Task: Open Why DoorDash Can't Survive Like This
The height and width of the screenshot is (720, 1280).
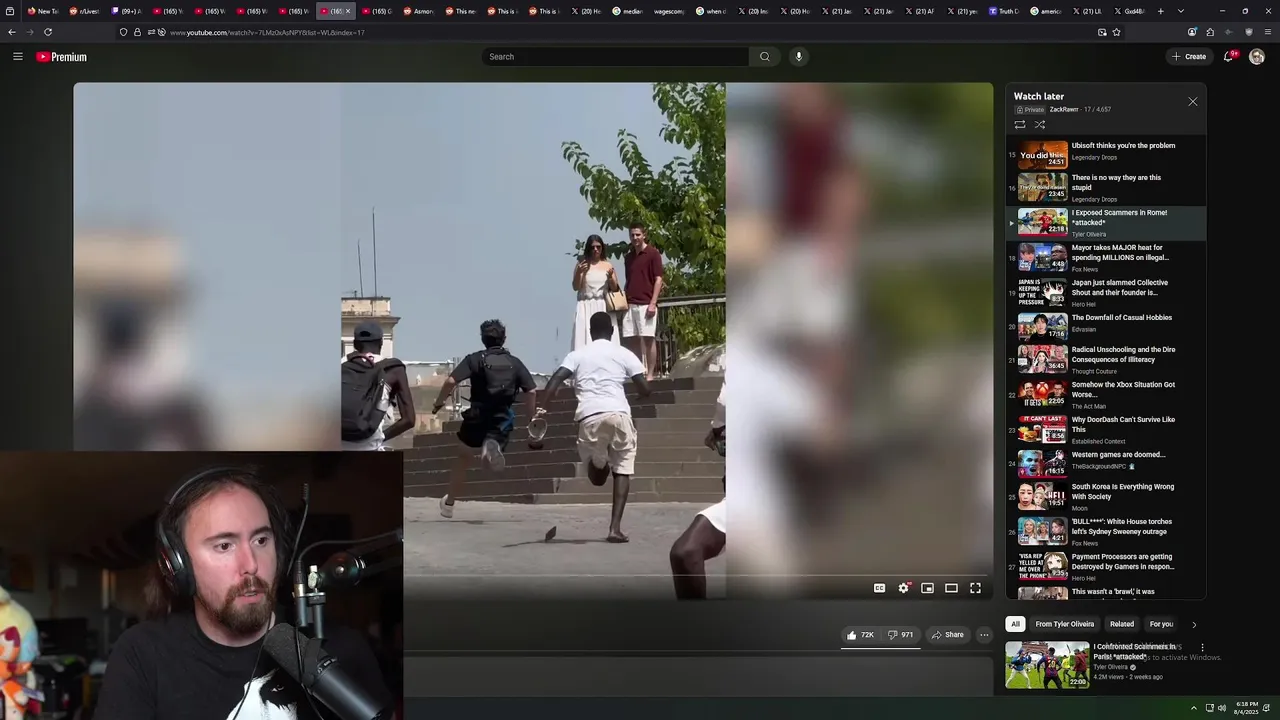Action: coord(1105,429)
